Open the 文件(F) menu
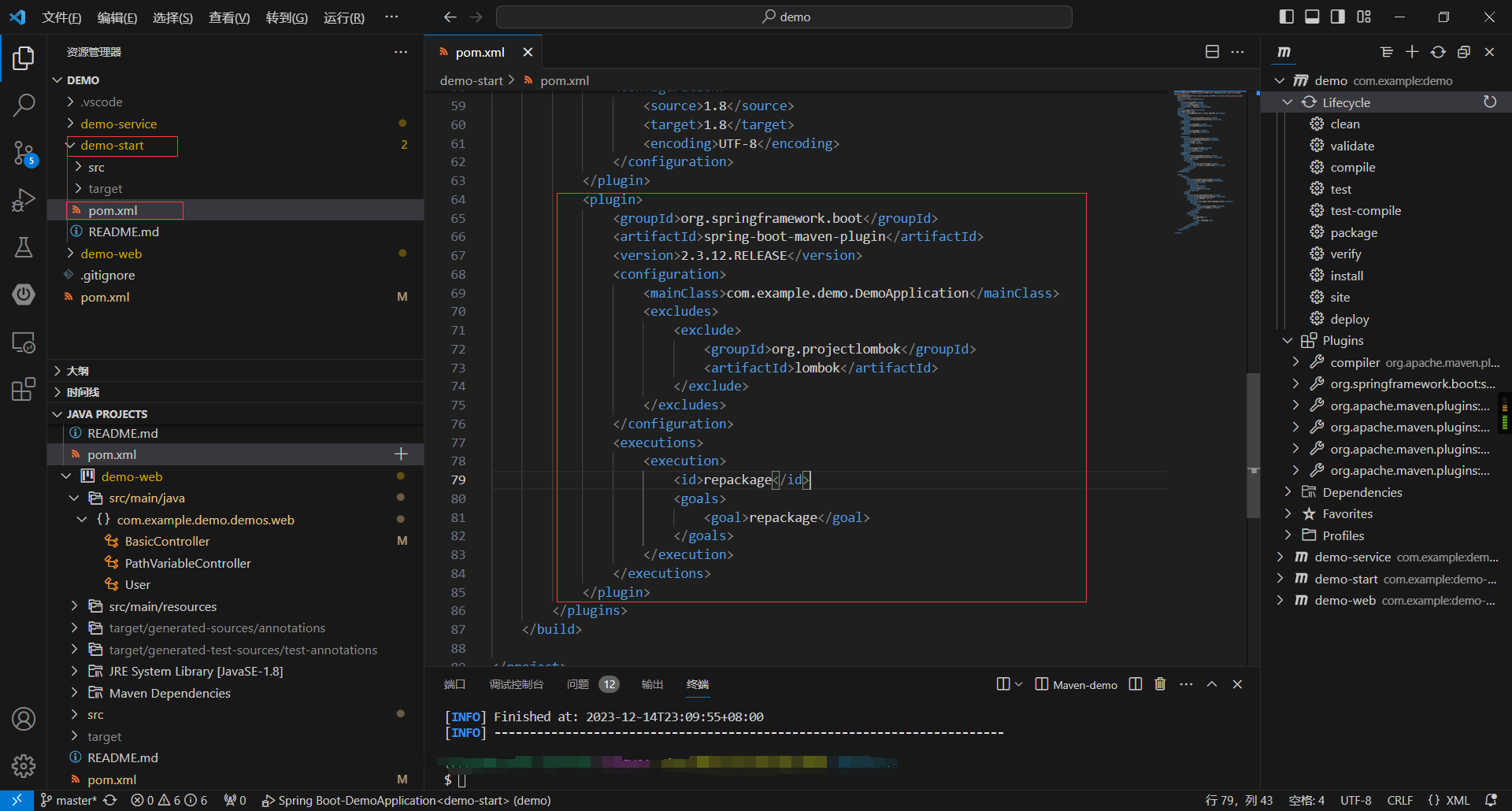This screenshot has height=811, width=1512. (61, 17)
